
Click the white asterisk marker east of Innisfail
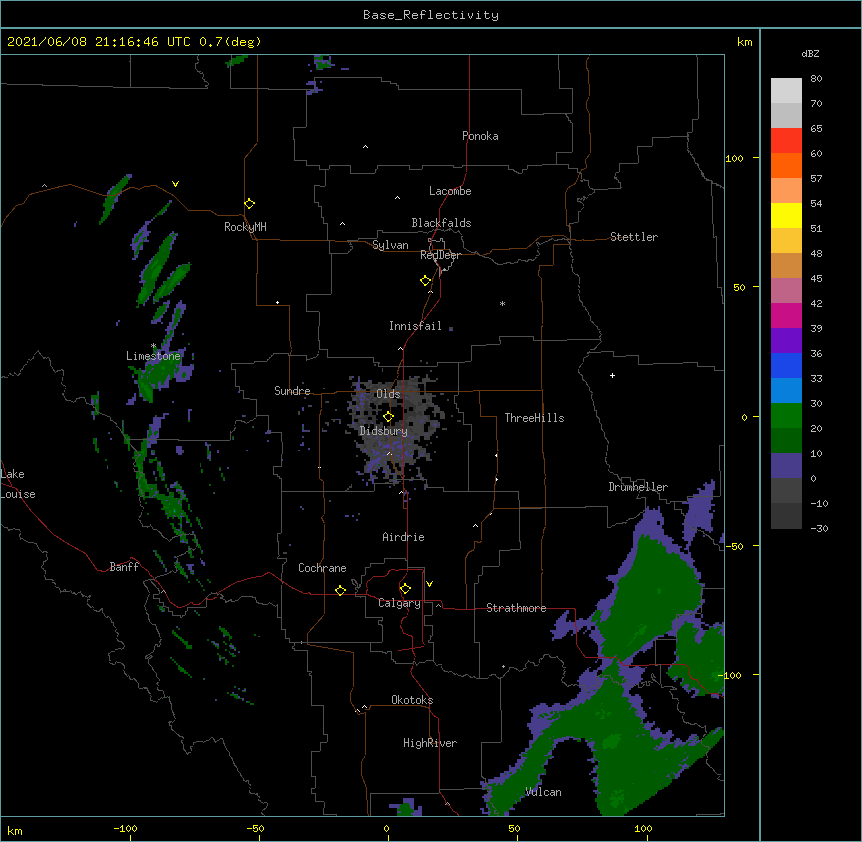(x=502, y=303)
